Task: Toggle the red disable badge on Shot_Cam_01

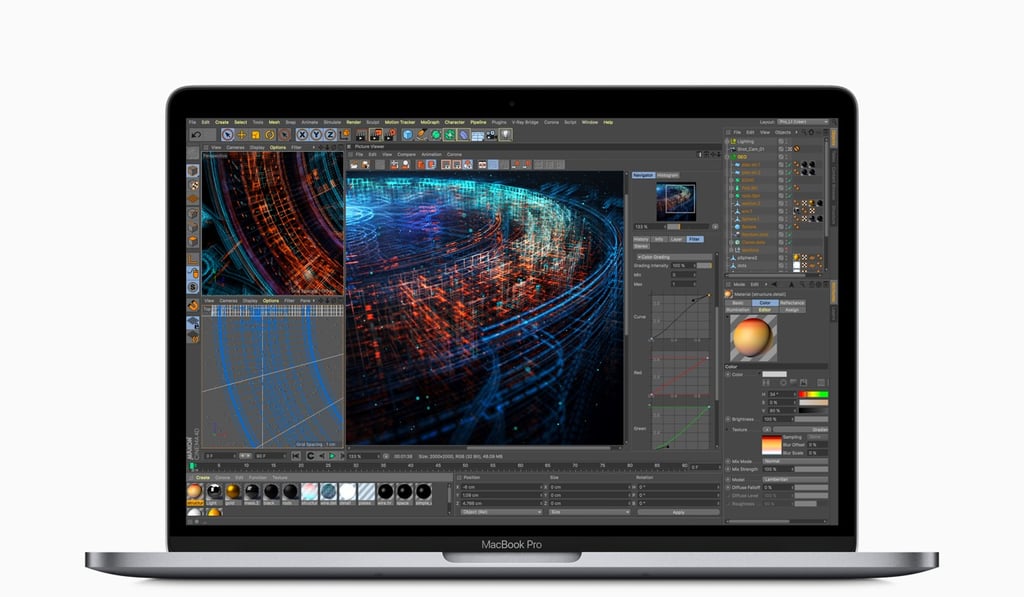Action: click(797, 148)
